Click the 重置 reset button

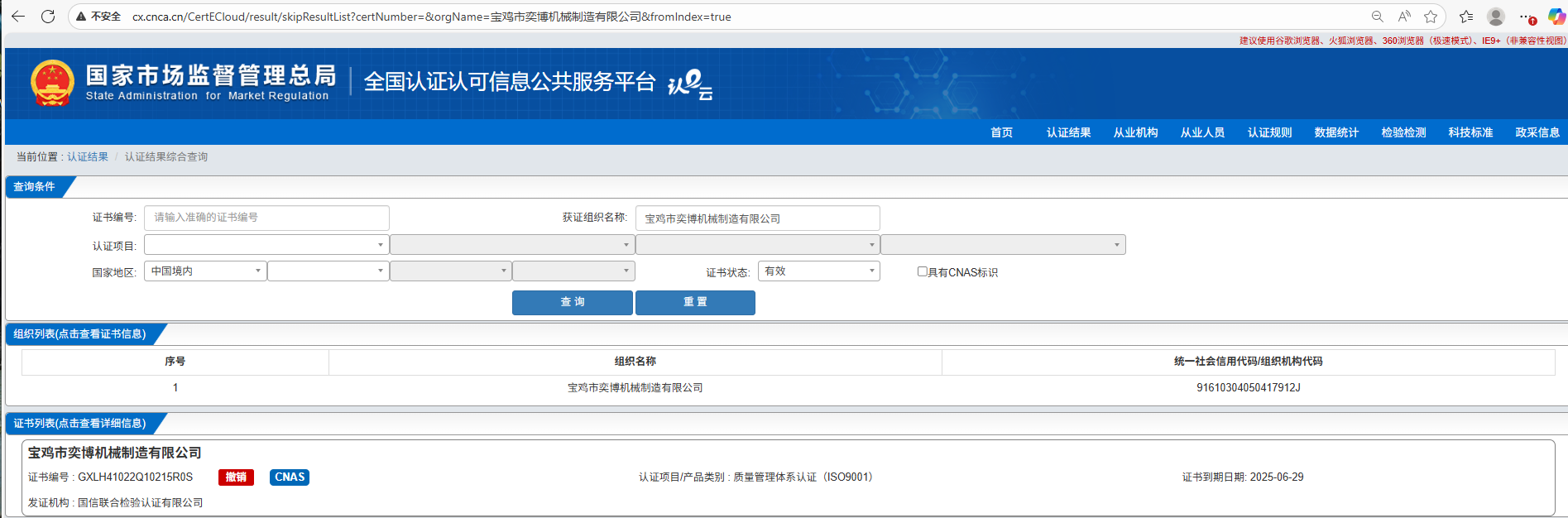point(695,302)
